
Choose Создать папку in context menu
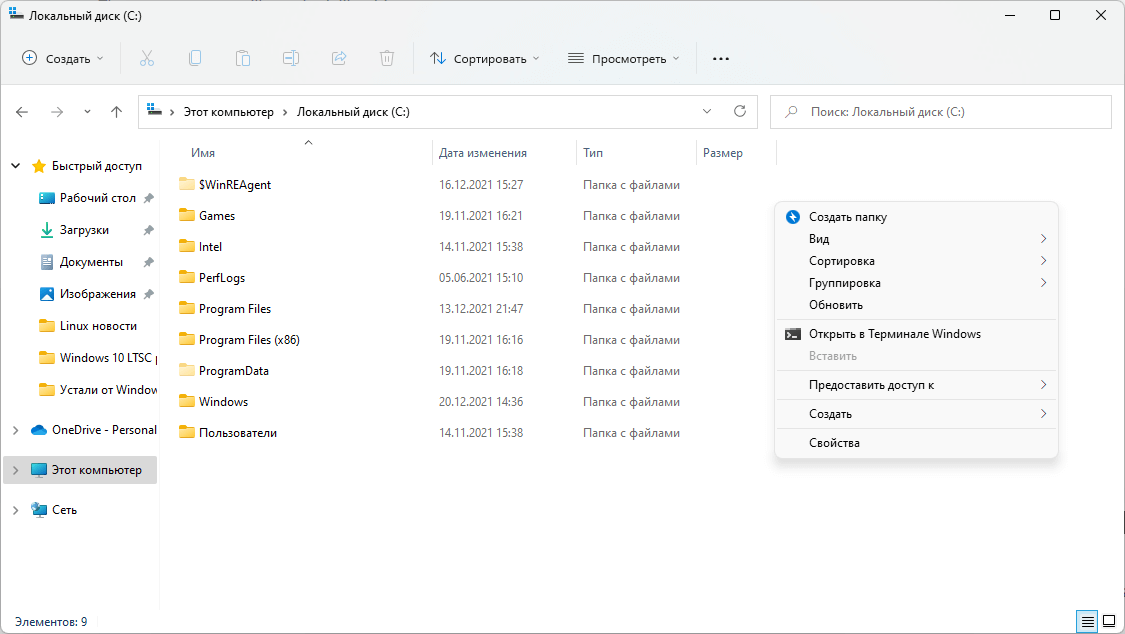tap(916, 217)
